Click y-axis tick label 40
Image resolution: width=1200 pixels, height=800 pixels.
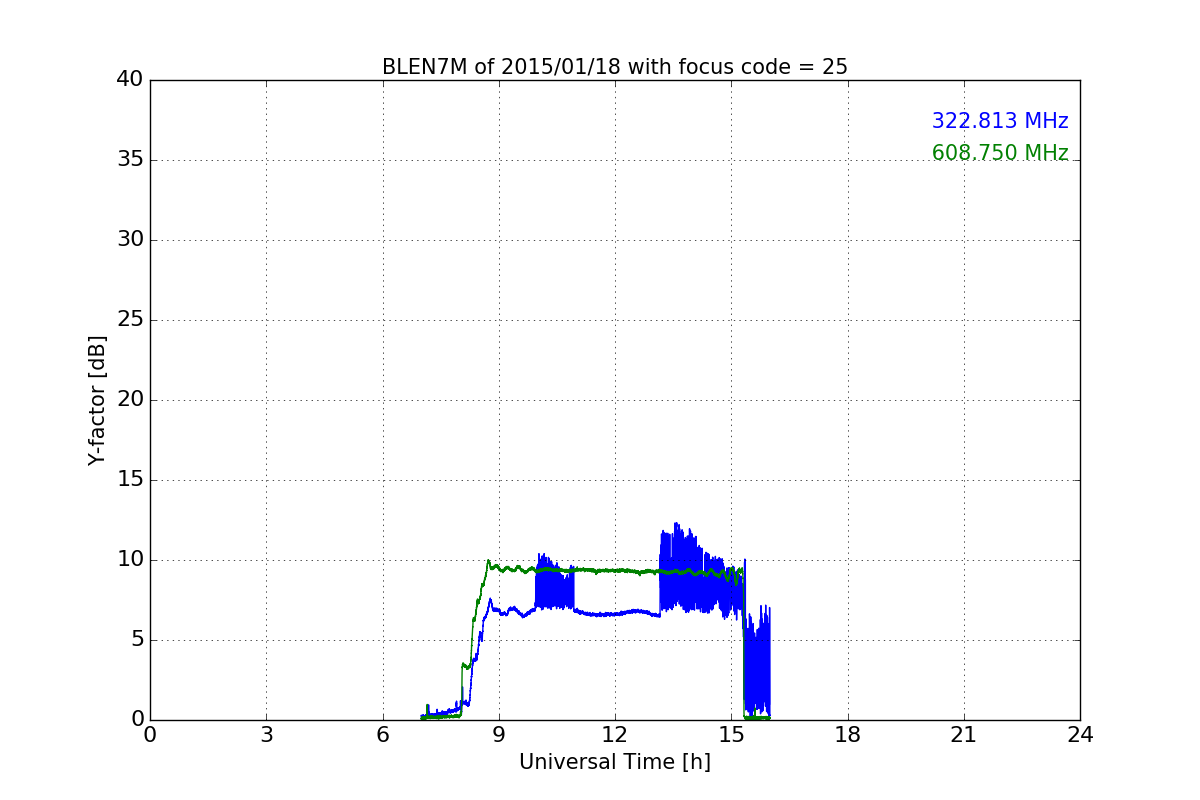(x=130, y=80)
